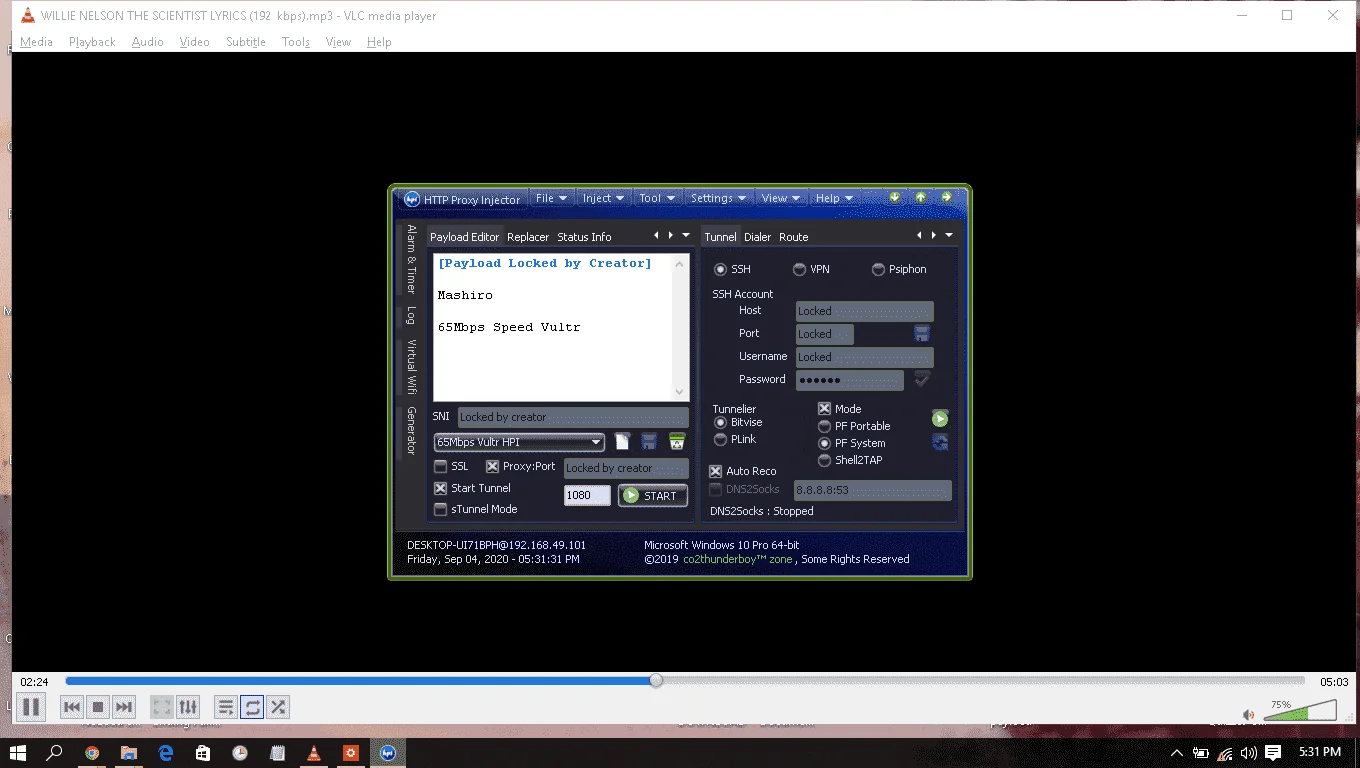The width and height of the screenshot is (1360, 768).
Task: Select the SSH radio option
Action: pos(734,269)
